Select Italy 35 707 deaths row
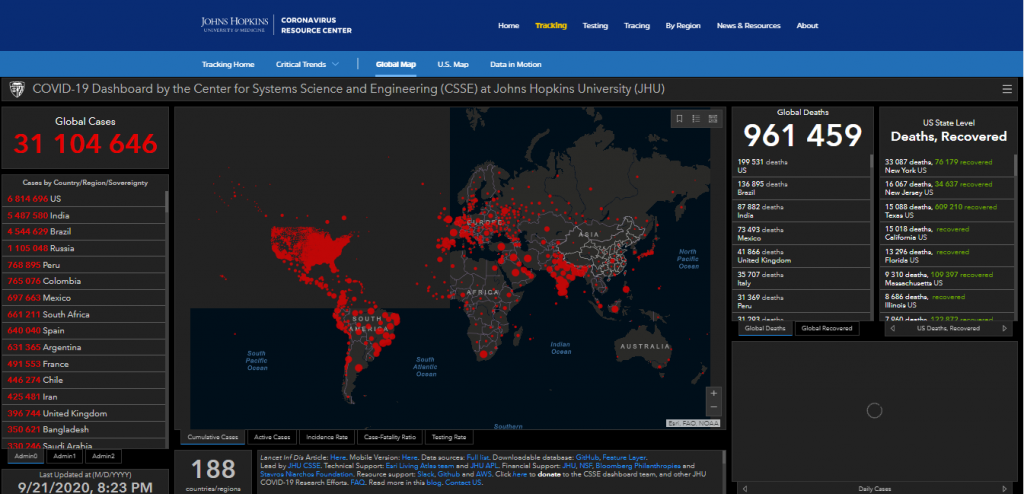The height and width of the screenshot is (494, 1024). point(801,278)
